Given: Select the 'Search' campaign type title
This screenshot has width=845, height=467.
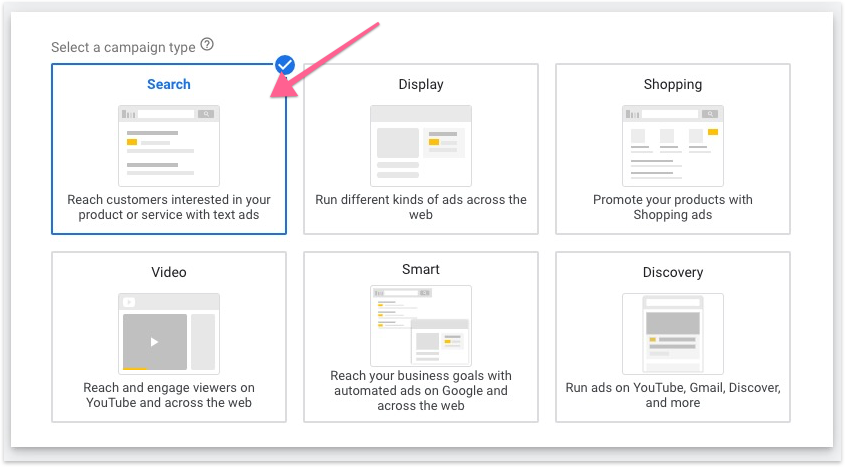Looking at the screenshot, I should pos(169,84).
